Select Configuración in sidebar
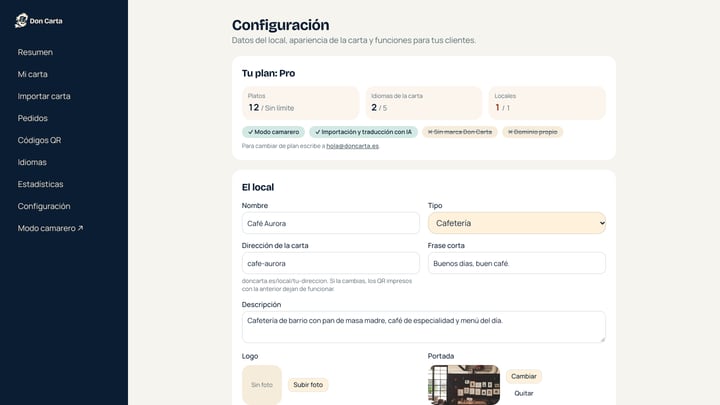This screenshot has height=405, width=720. click(44, 206)
